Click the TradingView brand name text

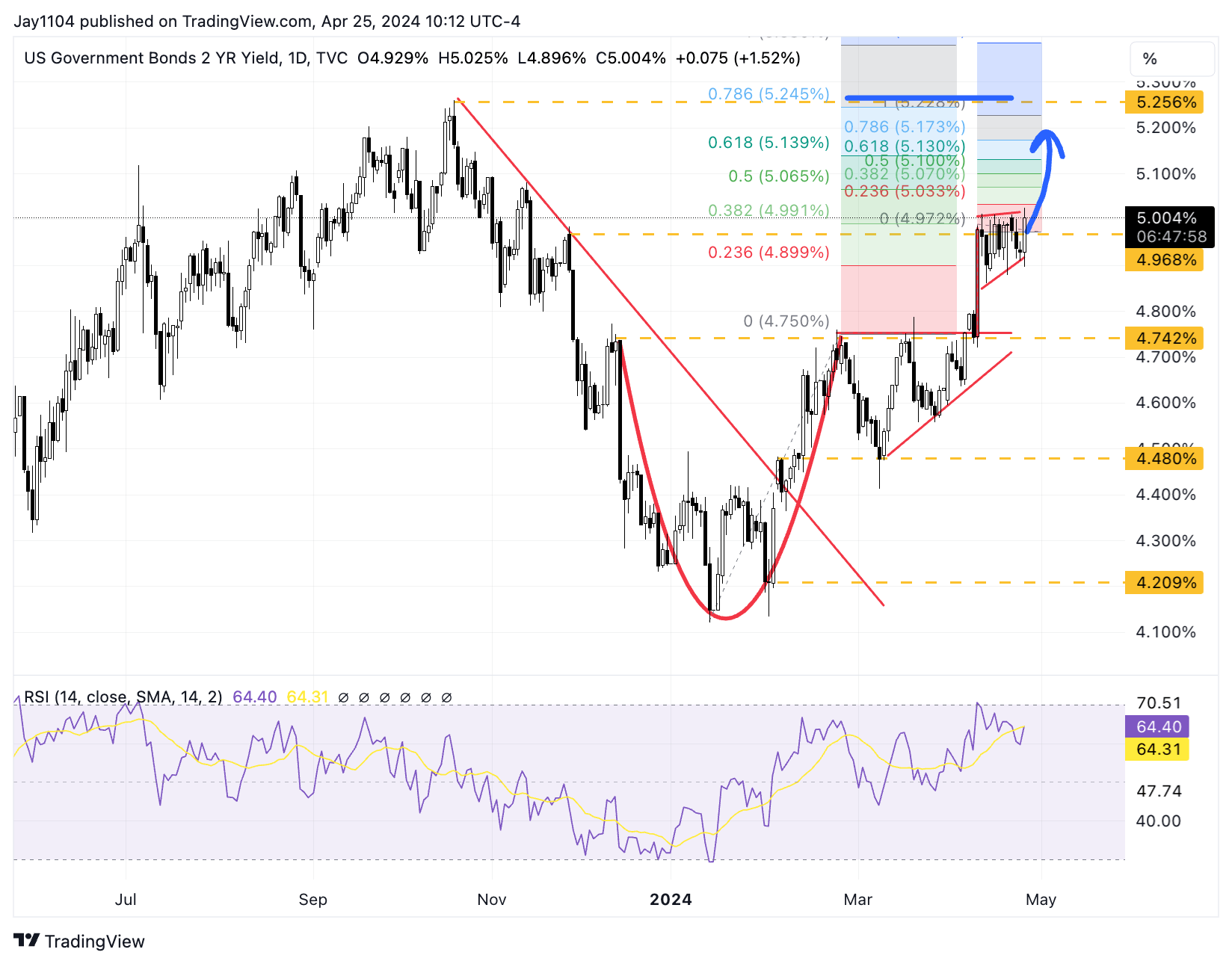point(94,941)
